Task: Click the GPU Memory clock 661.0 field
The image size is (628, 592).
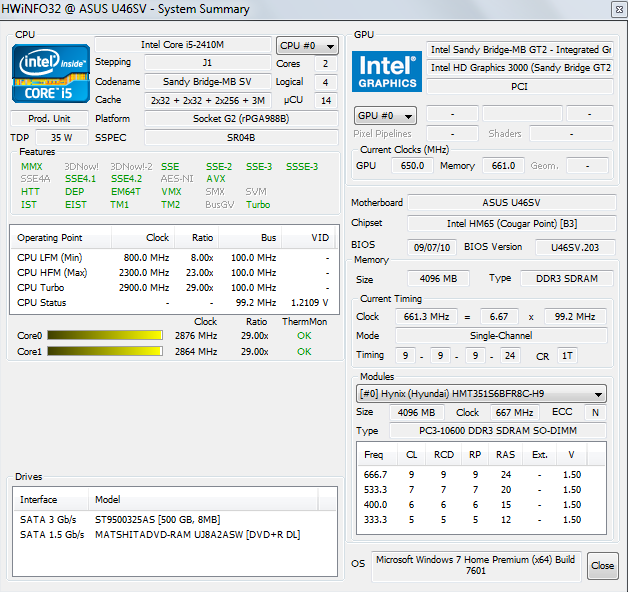Action: tap(503, 166)
